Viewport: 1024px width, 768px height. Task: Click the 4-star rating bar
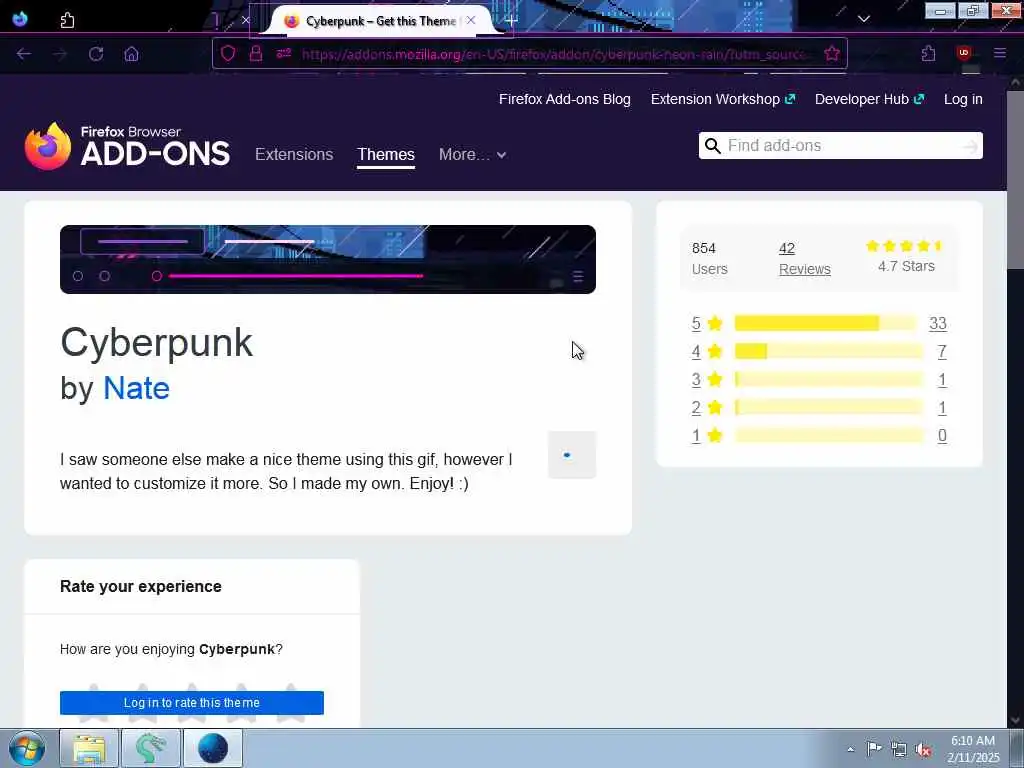click(829, 351)
